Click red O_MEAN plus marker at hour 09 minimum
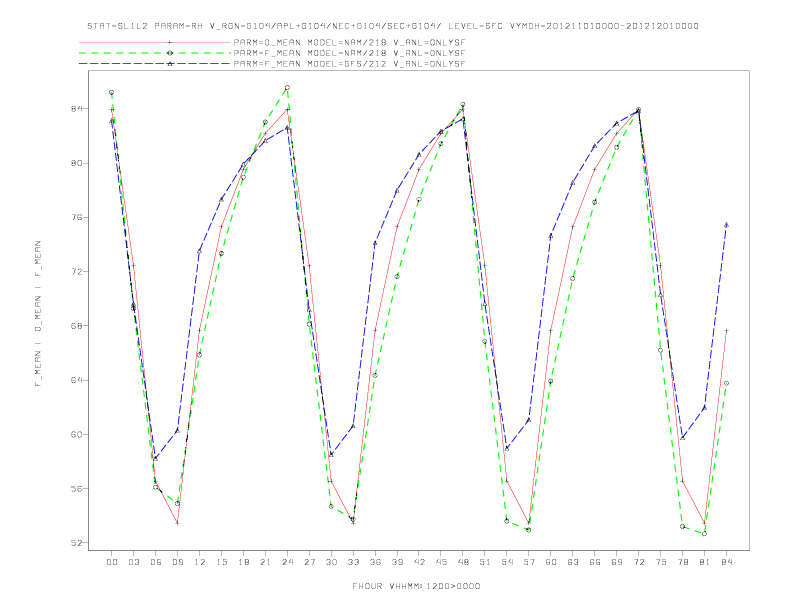This screenshot has width=792, height=612. click(177, 523)
